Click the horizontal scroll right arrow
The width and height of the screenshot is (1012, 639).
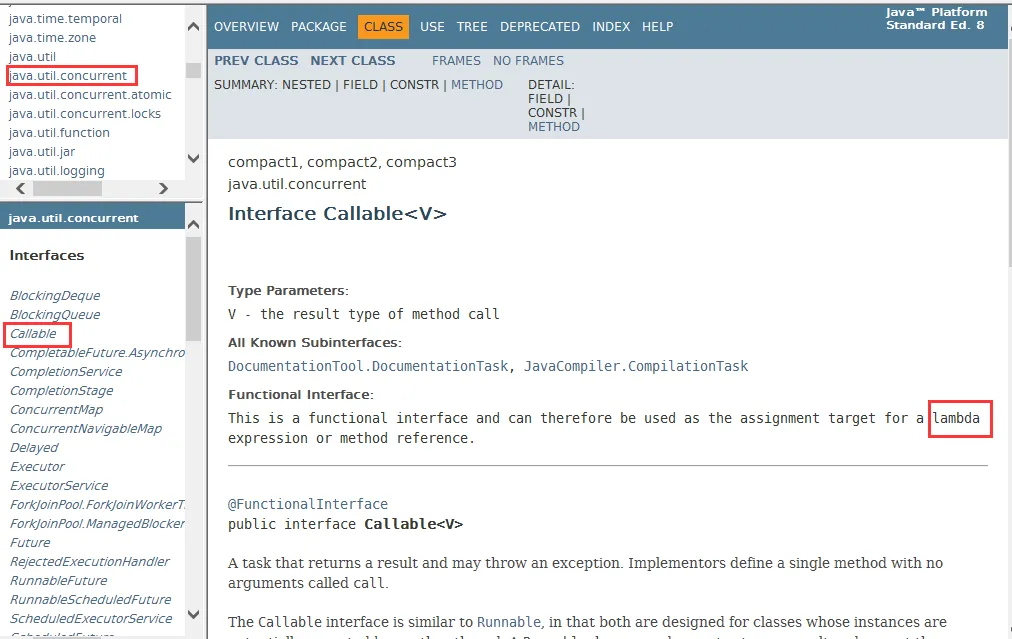point(163,188)
